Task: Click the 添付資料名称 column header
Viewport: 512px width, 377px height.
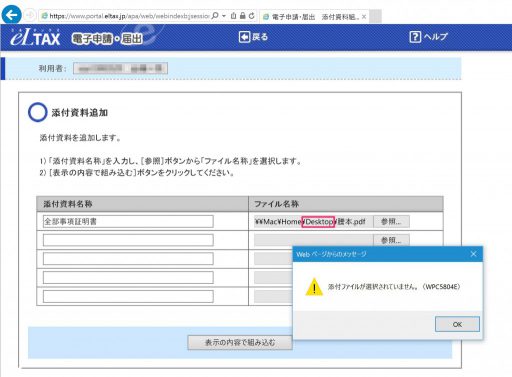Action: [x=142, y=204]
